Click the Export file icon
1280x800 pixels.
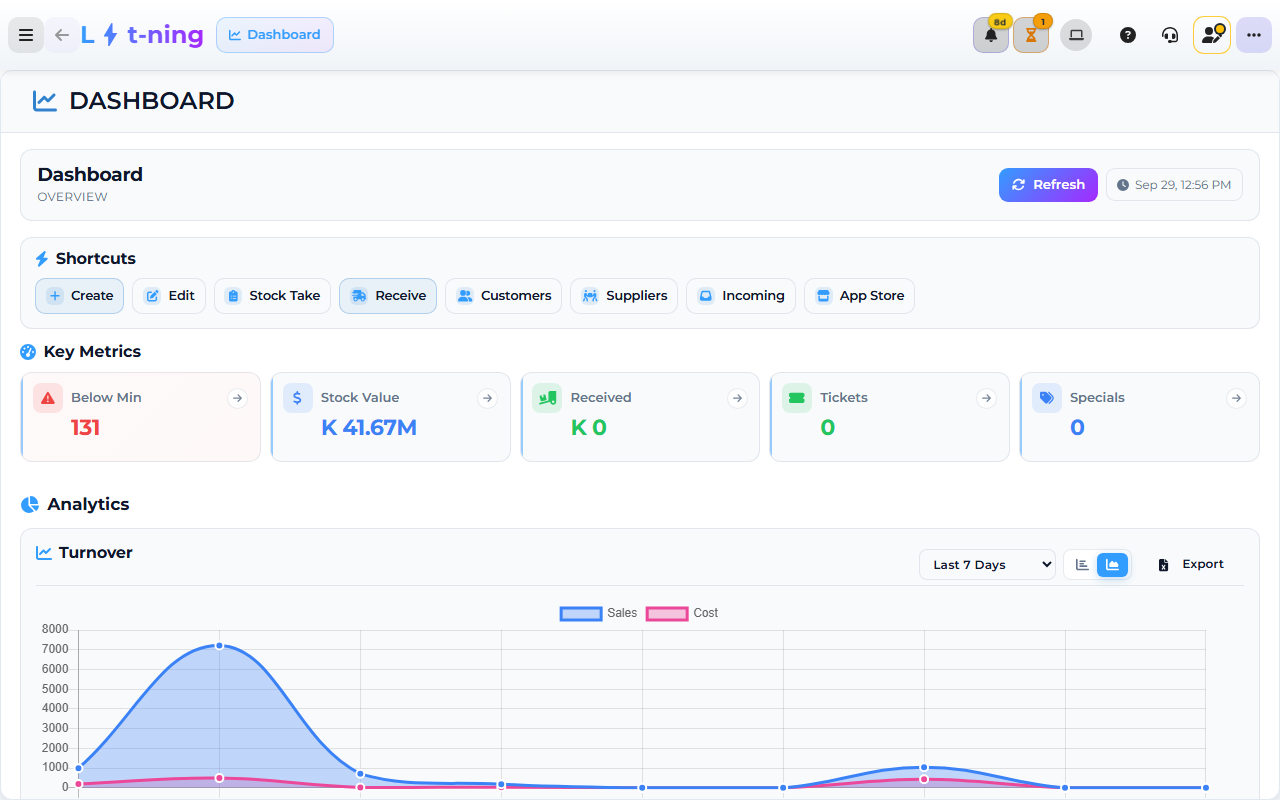(x=1163, y=565)
